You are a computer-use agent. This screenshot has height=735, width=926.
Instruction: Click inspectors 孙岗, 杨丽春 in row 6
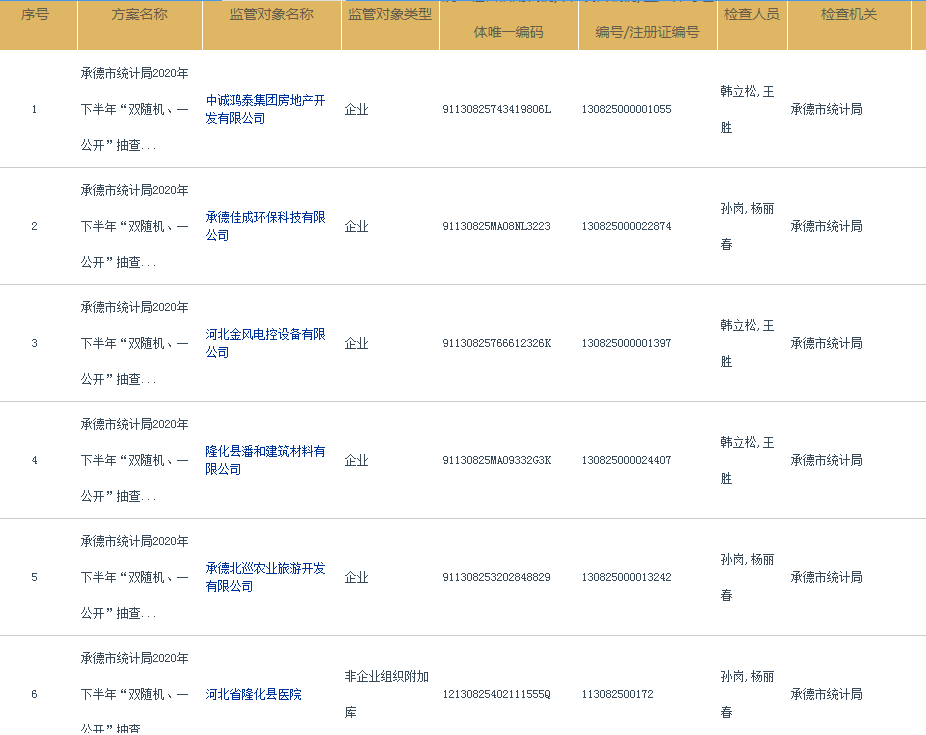coord(747,694)
